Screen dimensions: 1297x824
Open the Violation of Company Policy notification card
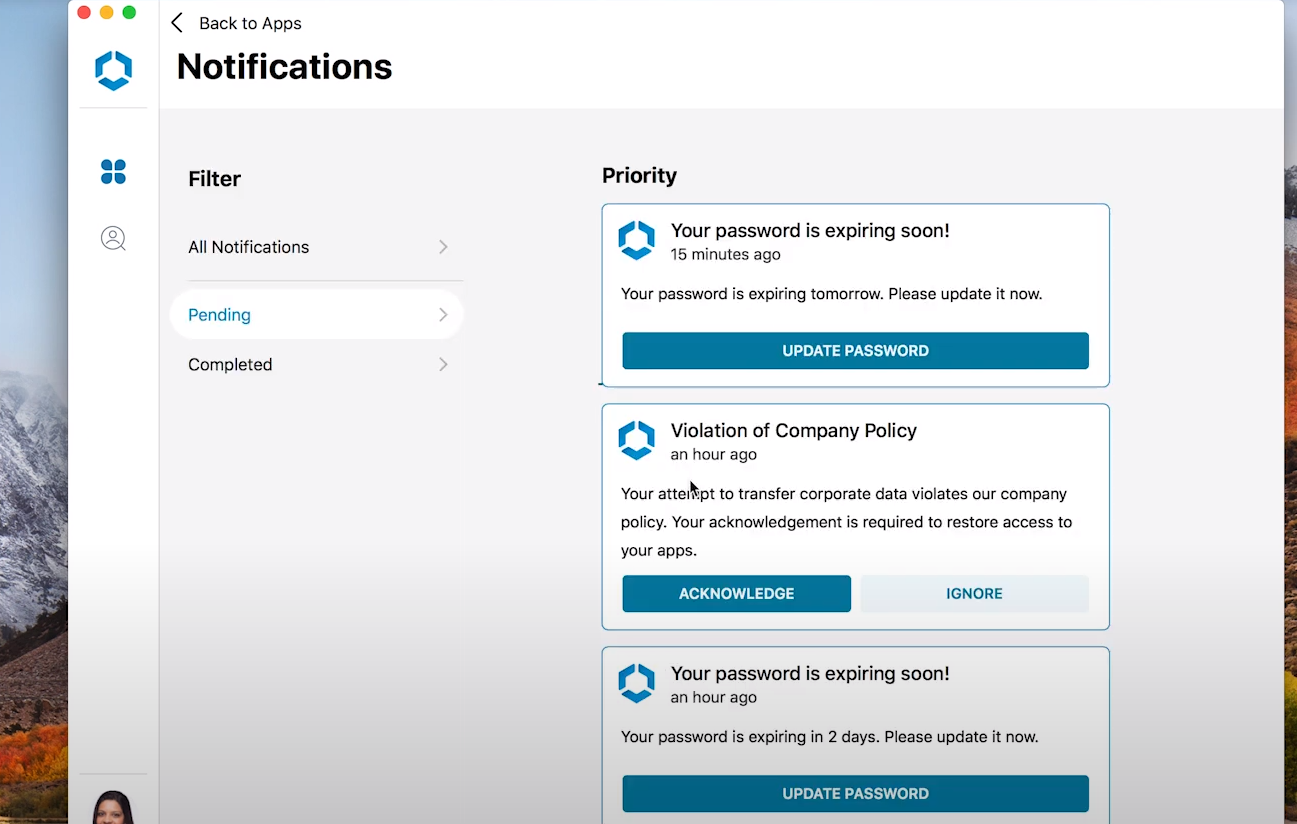tap(855, 516)
